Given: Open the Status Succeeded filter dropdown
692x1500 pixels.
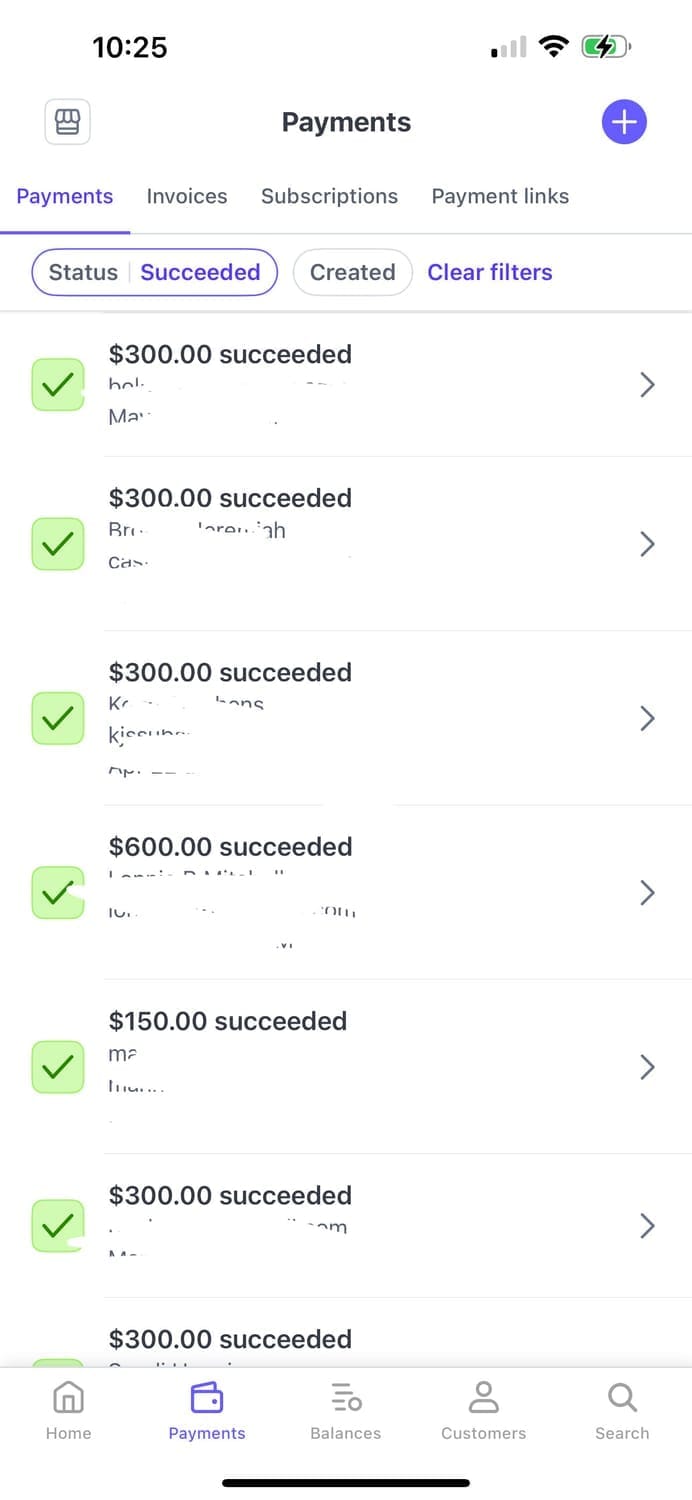Looking at the screenshot, I should pyautogui.click(x=155, y=272).
